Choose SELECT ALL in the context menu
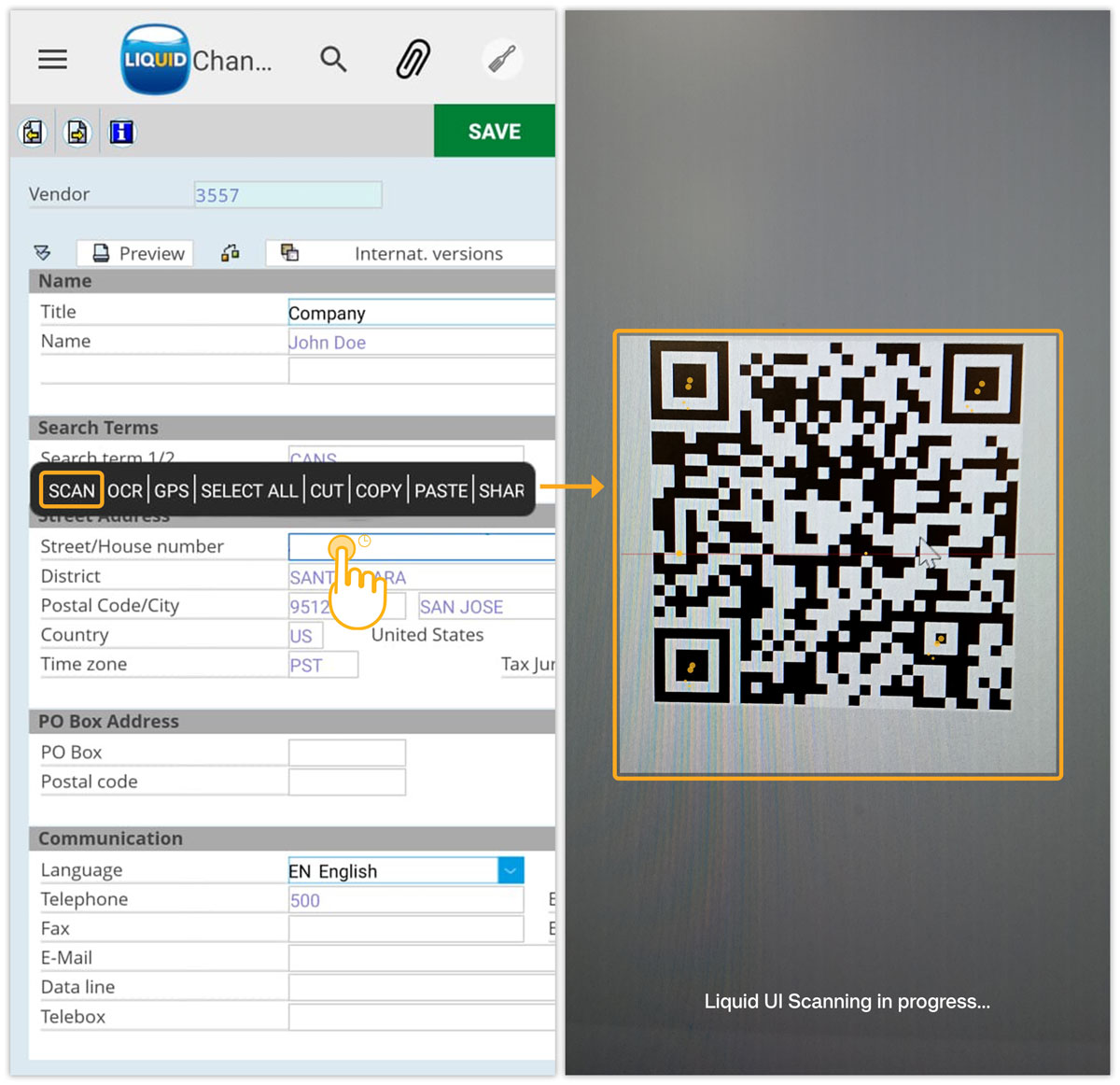Image resolution: width=1120 pixels, height=1085 pixels. pos(249,490)
